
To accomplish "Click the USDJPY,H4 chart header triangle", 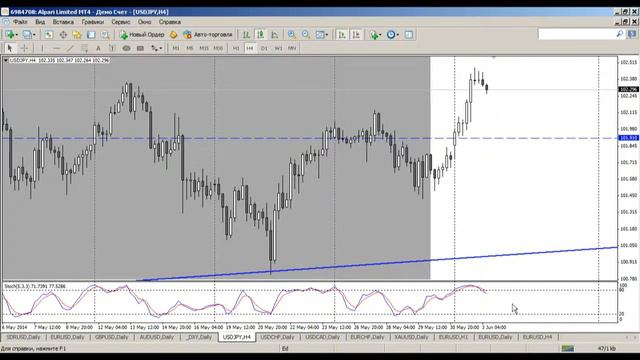I will [6, 60].
